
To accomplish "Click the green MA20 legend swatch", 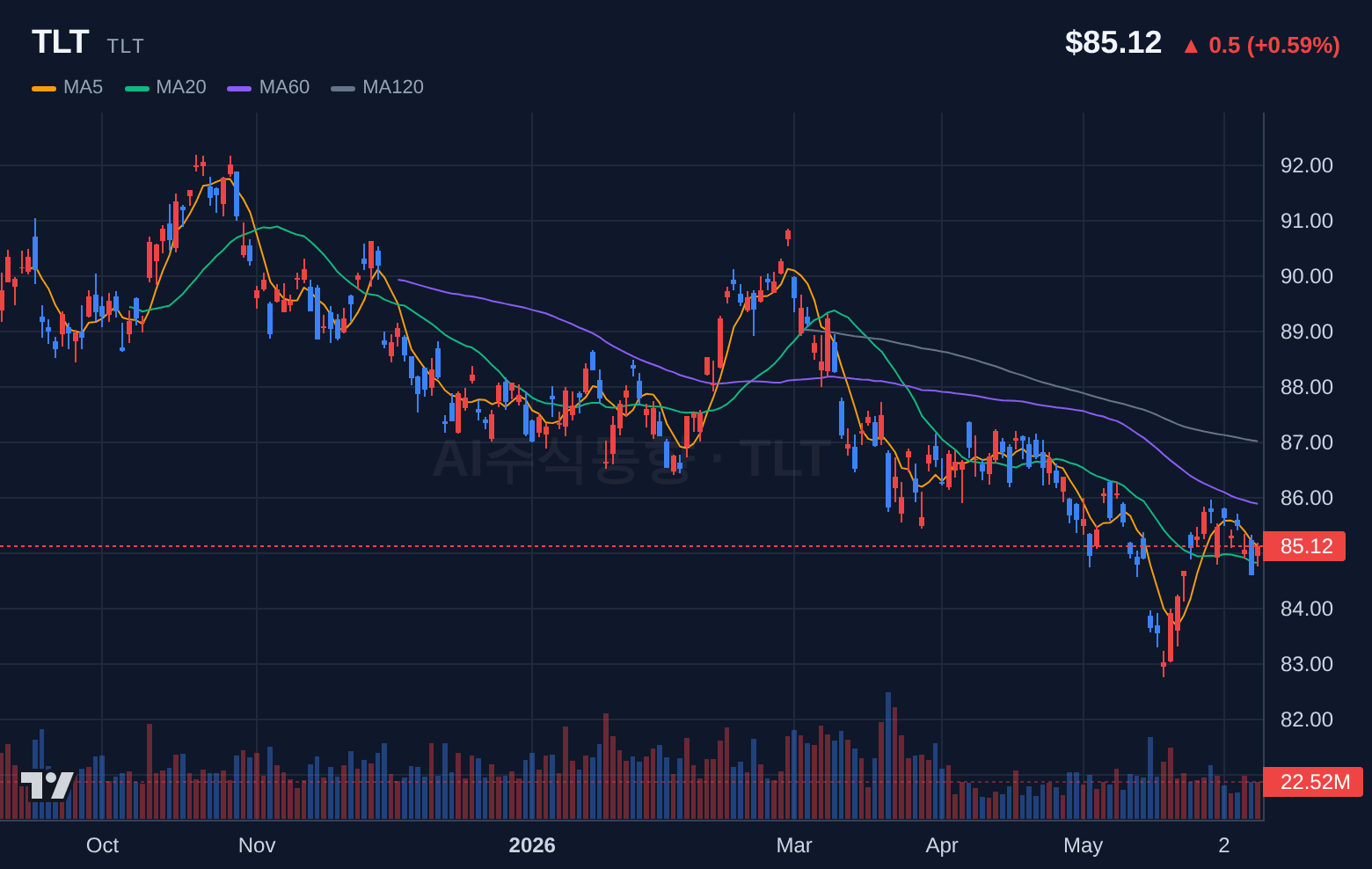I will 137,88.
